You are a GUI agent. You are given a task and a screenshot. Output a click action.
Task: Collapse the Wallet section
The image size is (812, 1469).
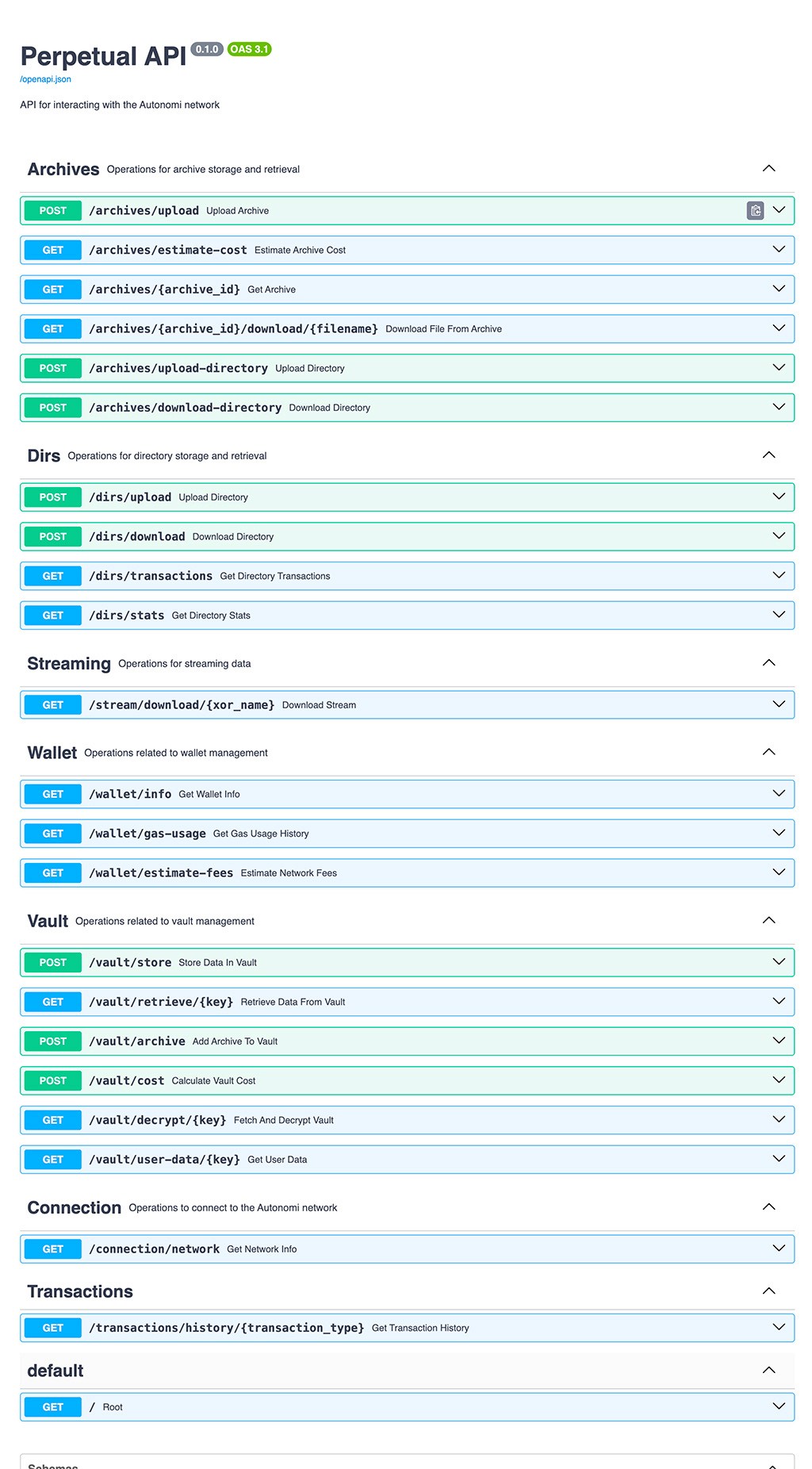pos(768,752)
